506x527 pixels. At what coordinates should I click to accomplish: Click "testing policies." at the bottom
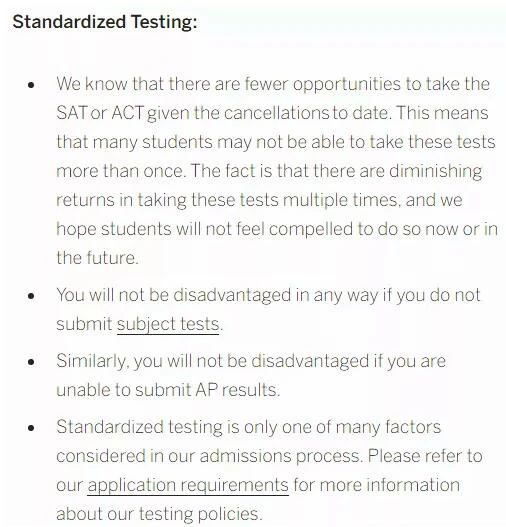pos(200,514)
